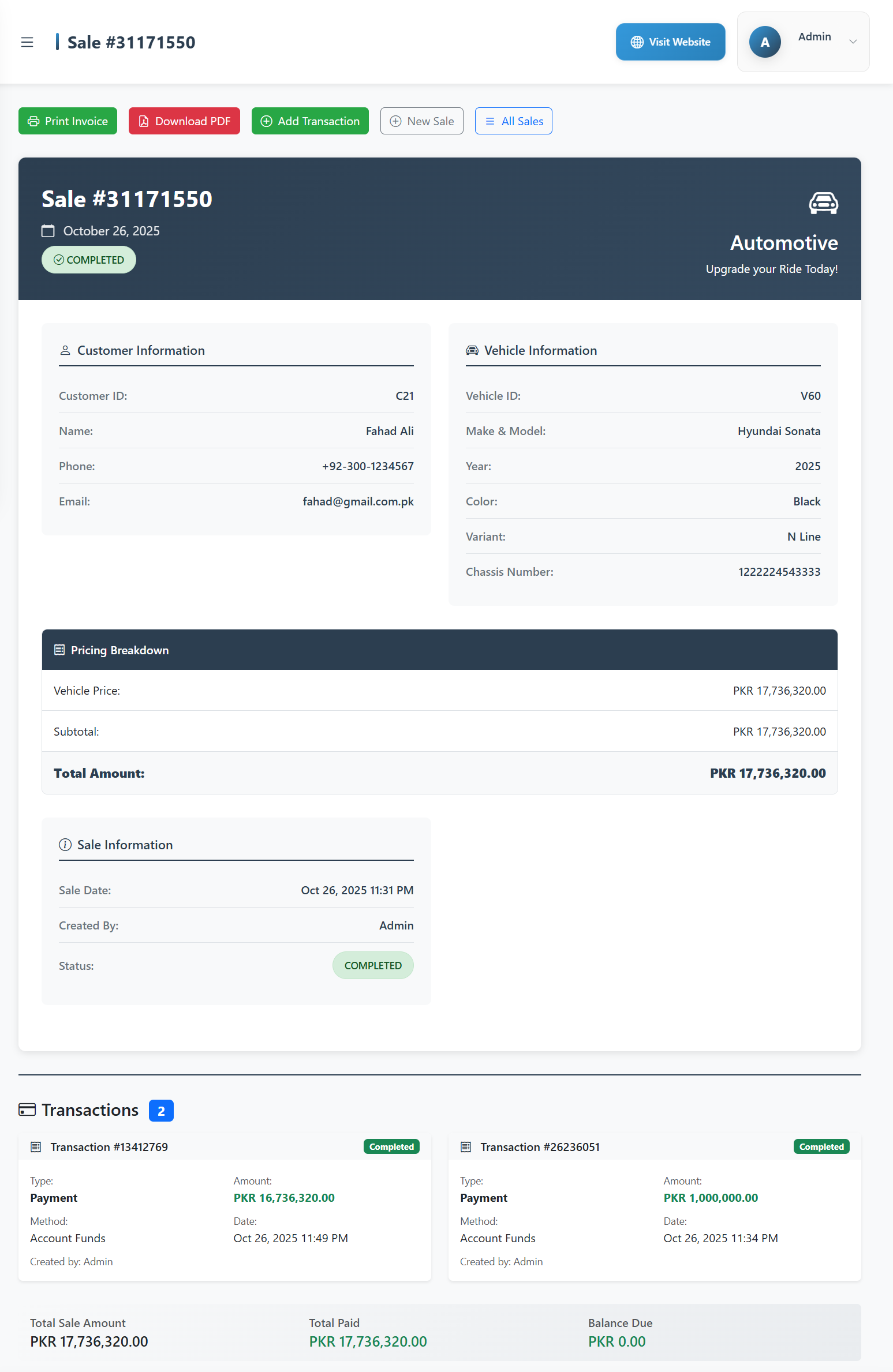Click the Transactions credit card icon
893x1372 pixels.
[27, 1109]
